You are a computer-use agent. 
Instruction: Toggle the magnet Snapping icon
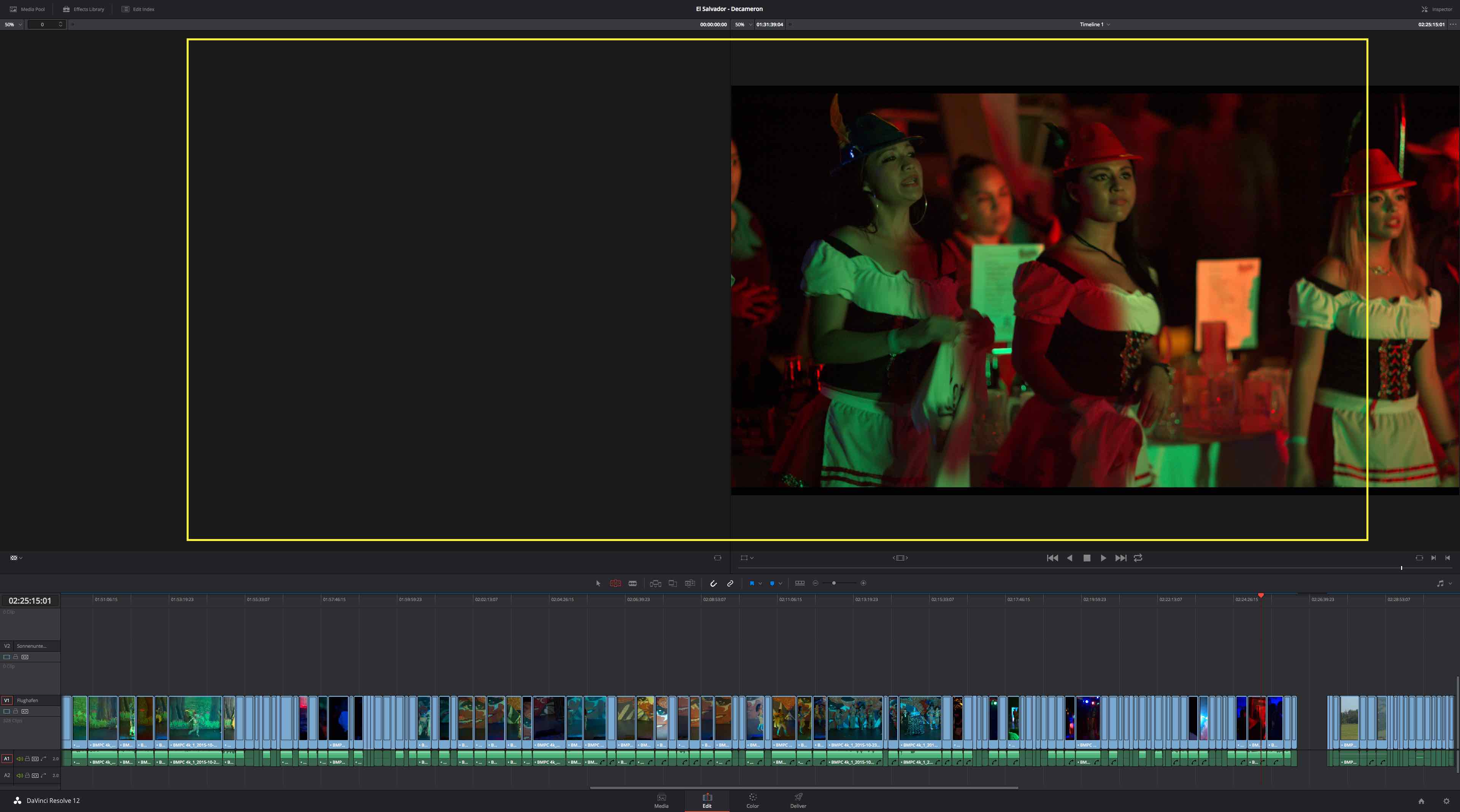coord(714,583)
